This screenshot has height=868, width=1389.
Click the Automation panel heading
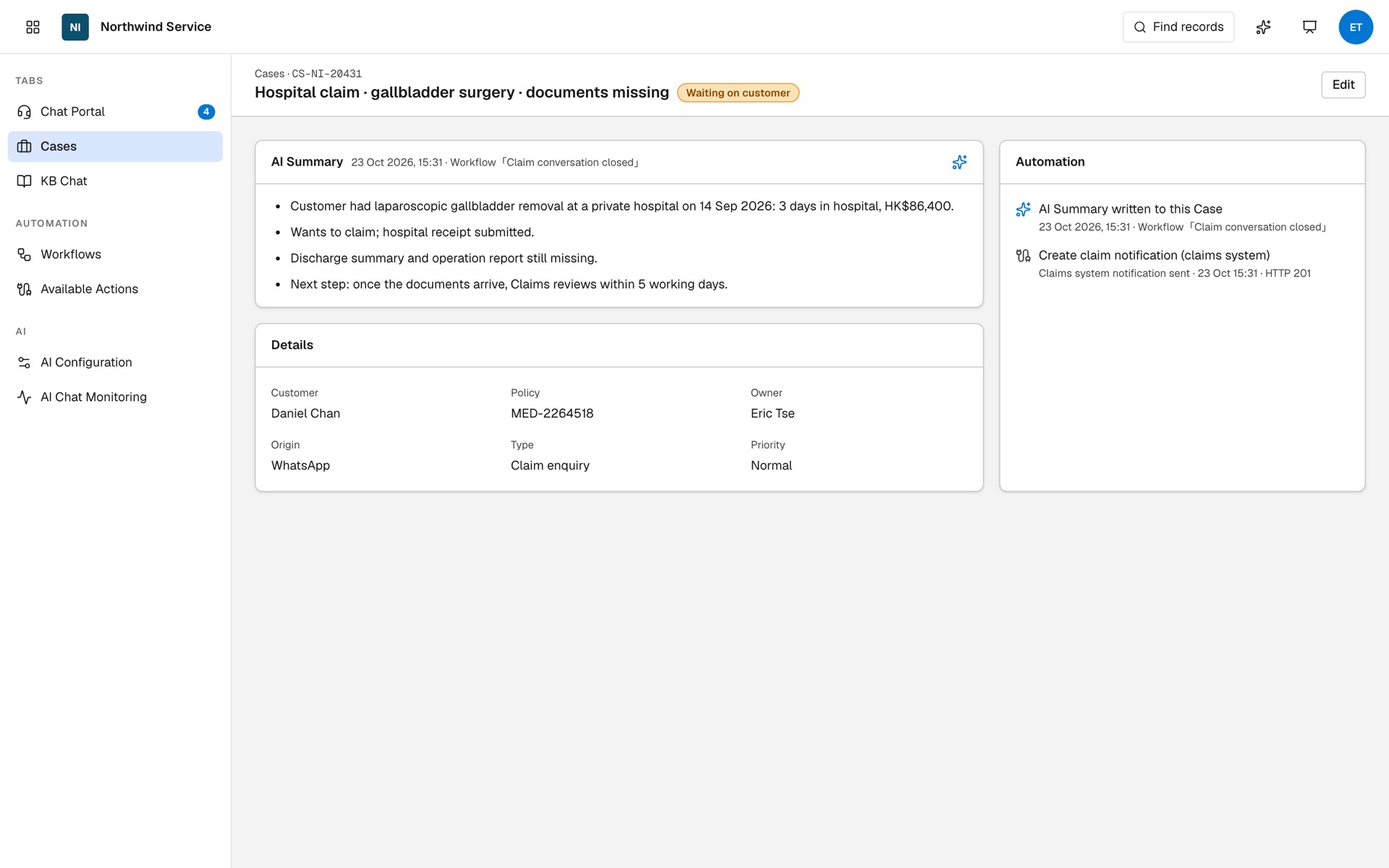point(1050,162)
